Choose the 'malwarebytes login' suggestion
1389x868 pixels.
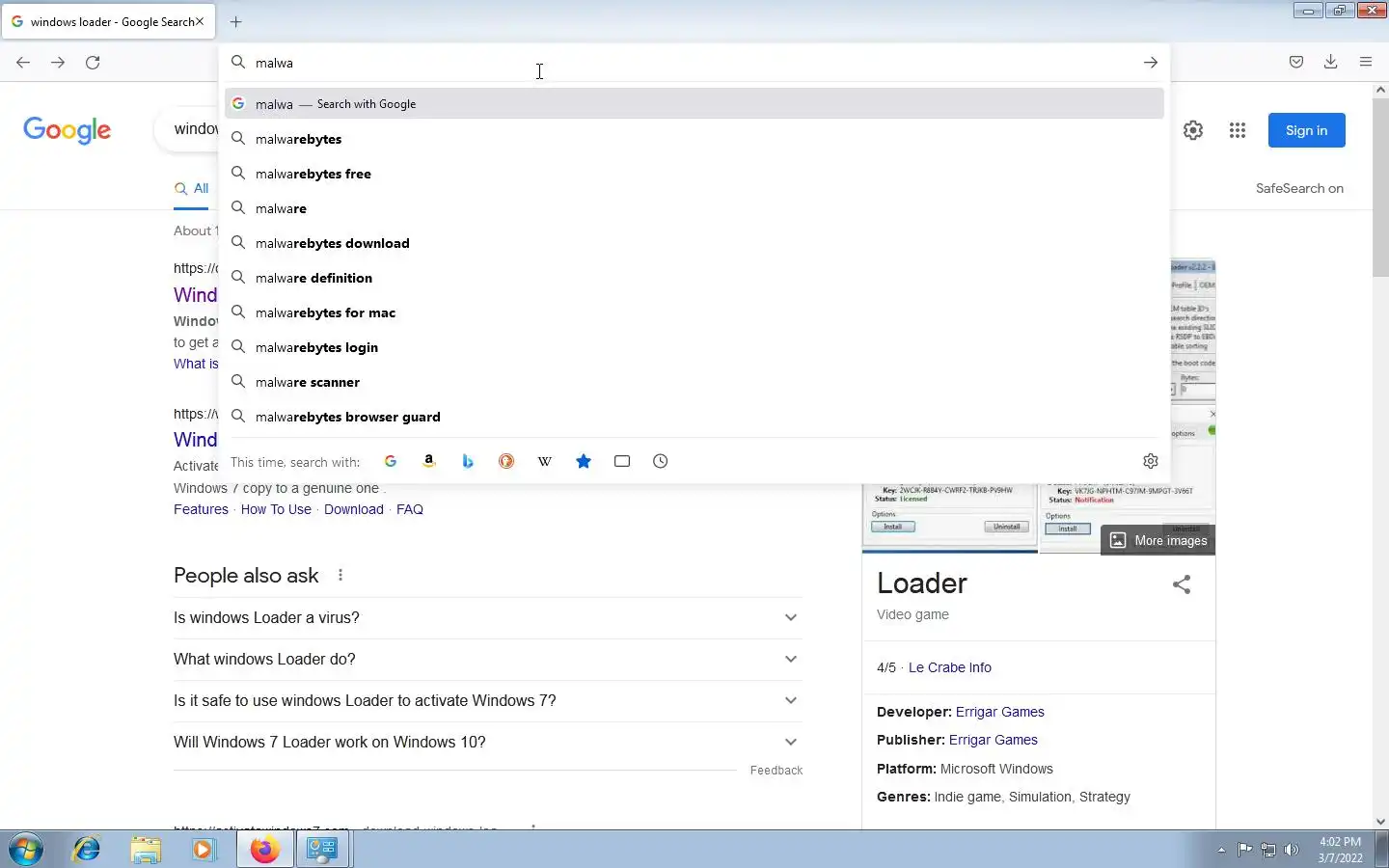coord(694,347)
